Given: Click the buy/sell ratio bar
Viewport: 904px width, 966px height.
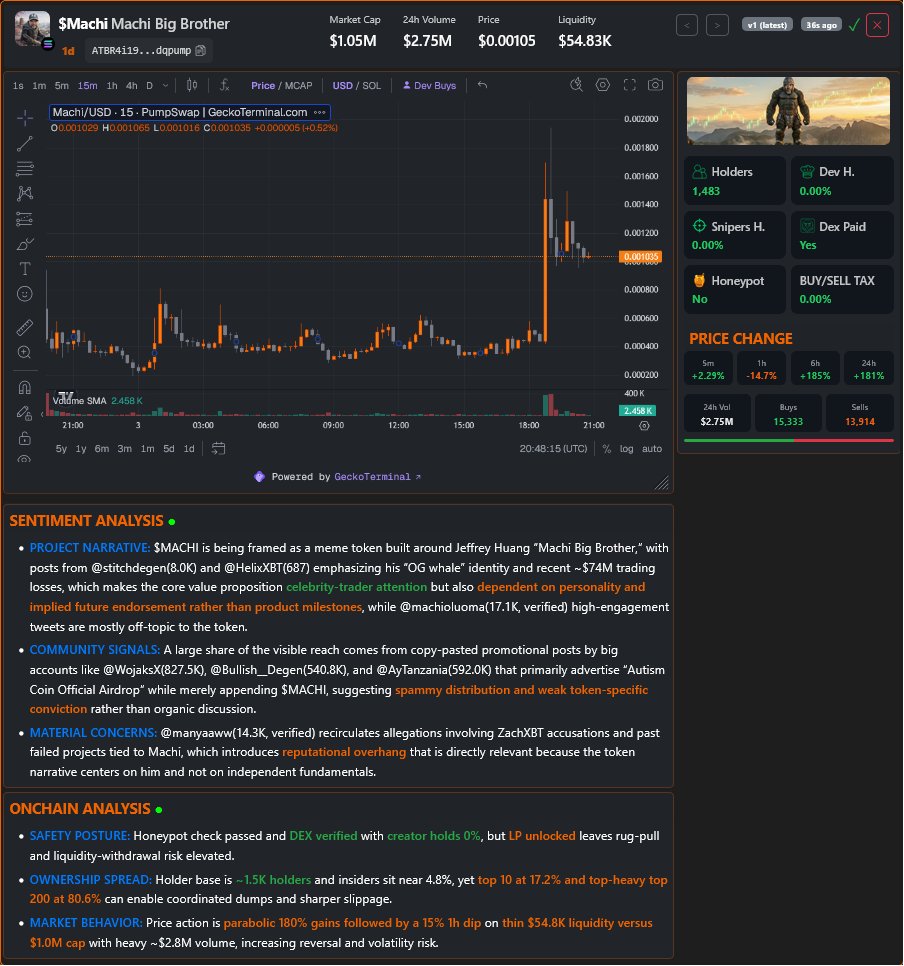Looking at the screenshot, I should coord(788,440).
